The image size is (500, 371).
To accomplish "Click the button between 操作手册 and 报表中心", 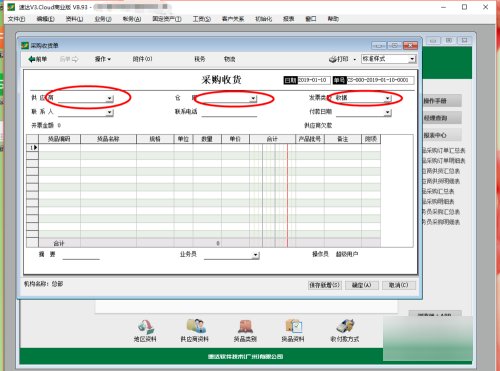I will [x=442, y=118].
